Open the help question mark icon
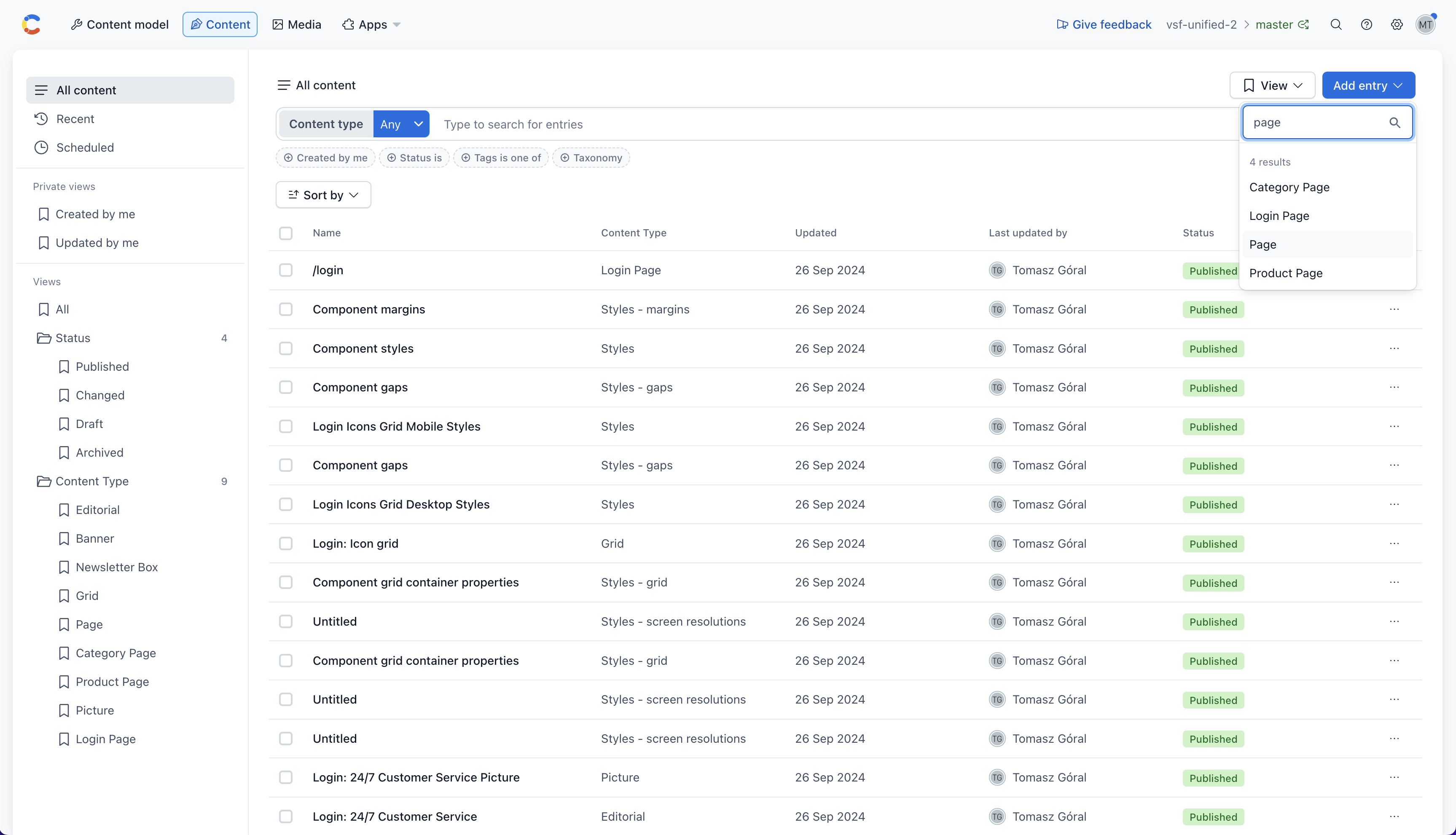This screenshot has width=1456, height=835. click(1367, 25)
